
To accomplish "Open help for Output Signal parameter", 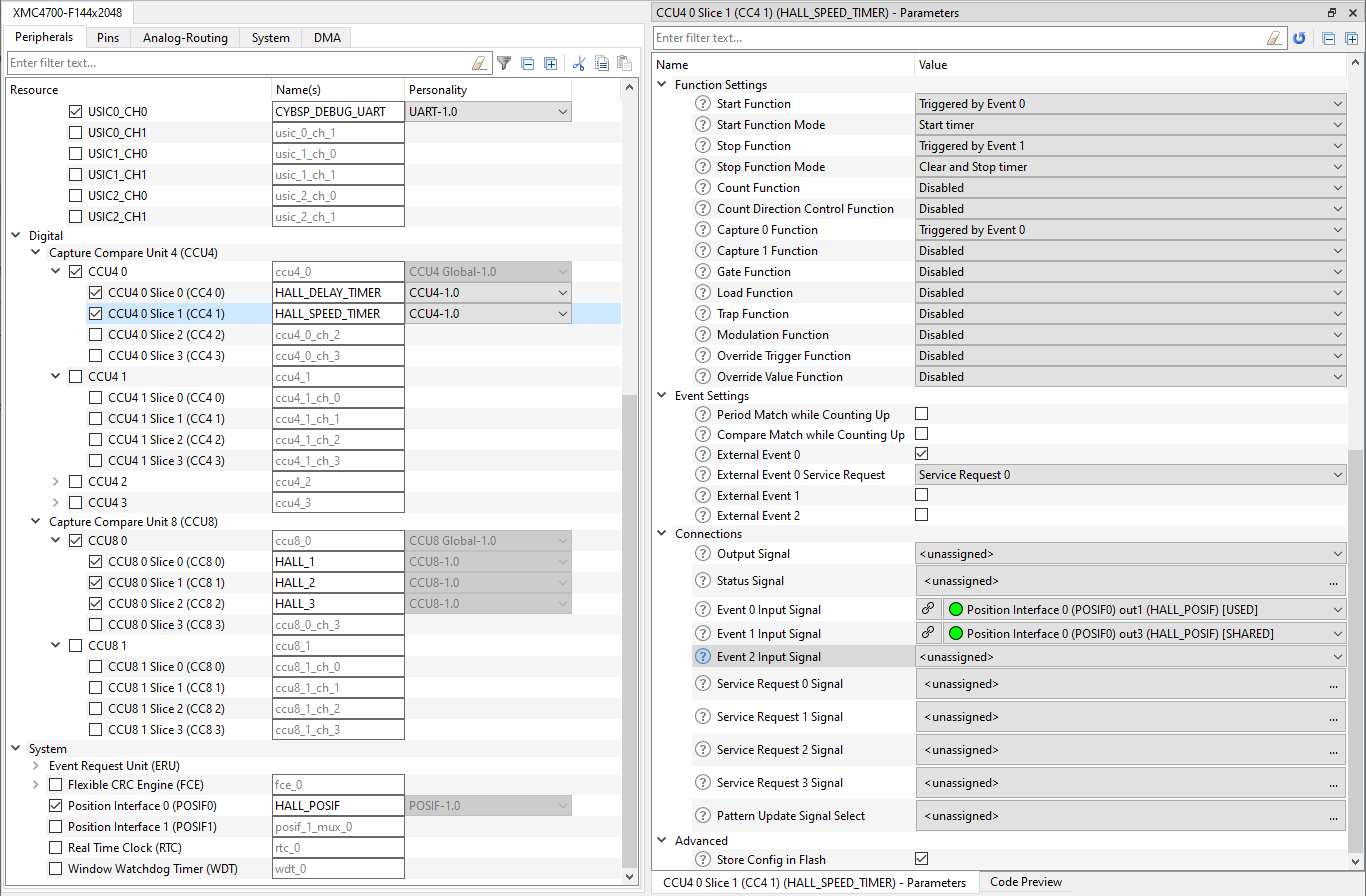I will point(703,554).
